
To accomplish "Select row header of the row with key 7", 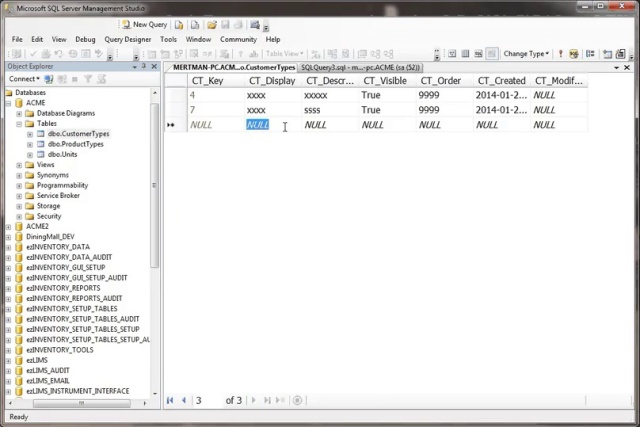I will pos(176,110).
